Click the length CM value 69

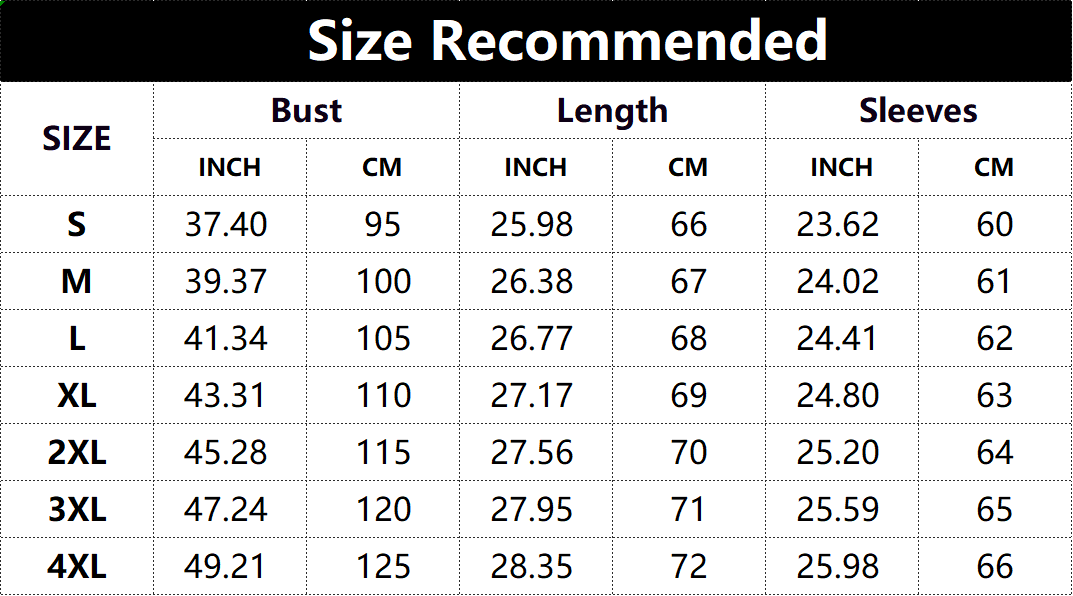click(x=688, y=395)
